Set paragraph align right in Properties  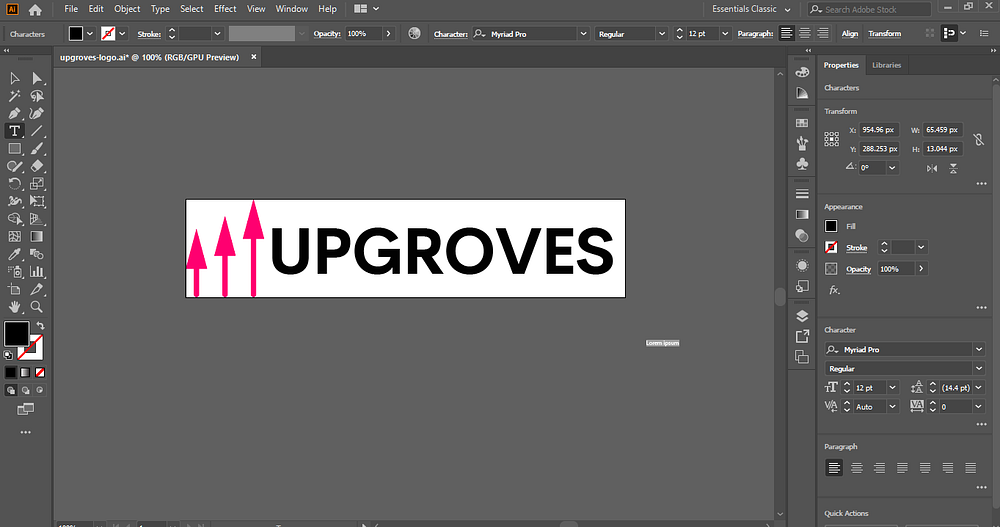pos(879,468)
